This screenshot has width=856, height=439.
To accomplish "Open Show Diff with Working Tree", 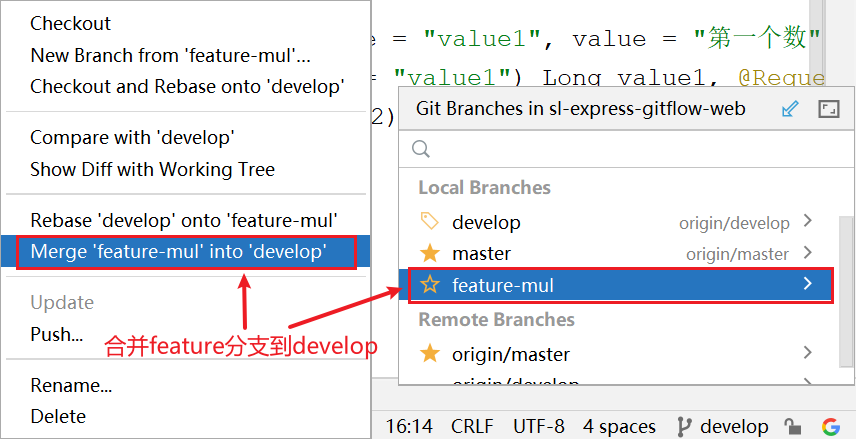I will [152, 170].
